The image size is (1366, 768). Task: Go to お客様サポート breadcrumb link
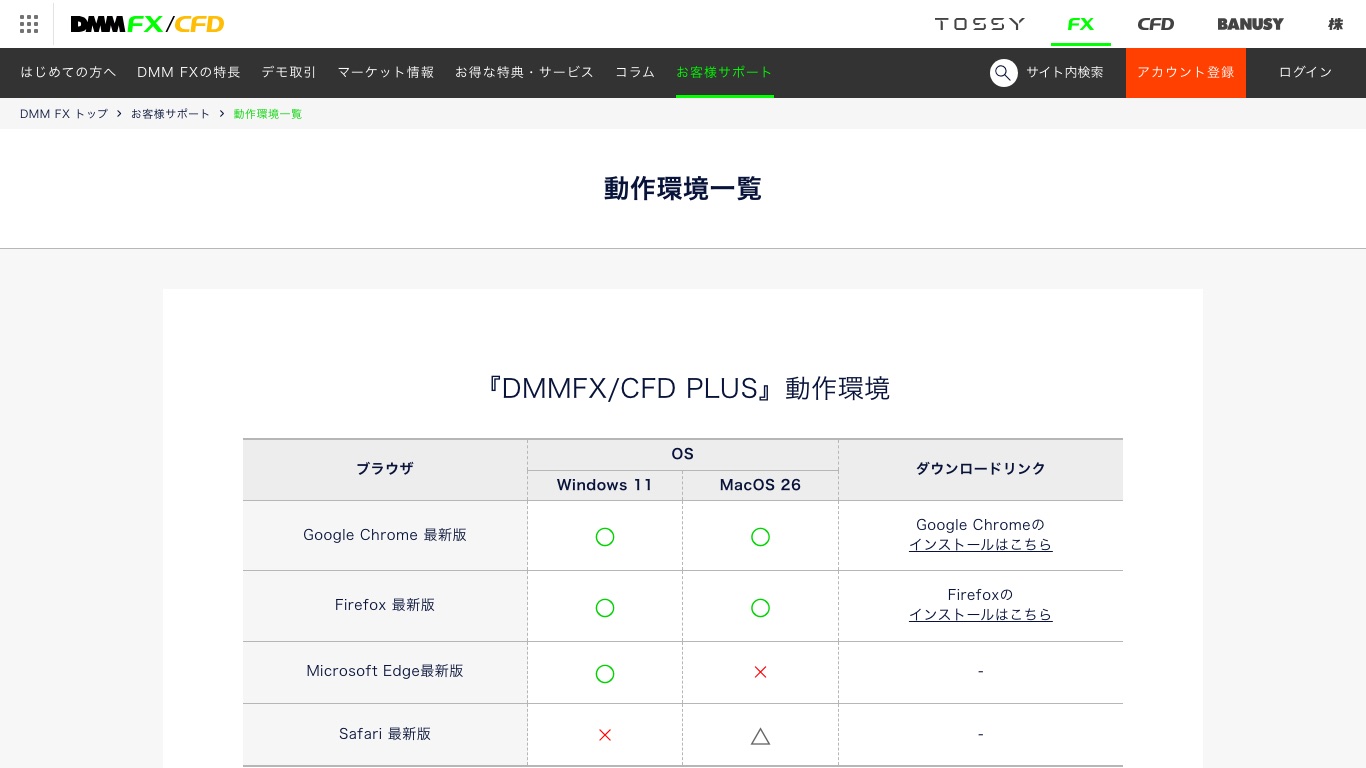pos(171,114)
